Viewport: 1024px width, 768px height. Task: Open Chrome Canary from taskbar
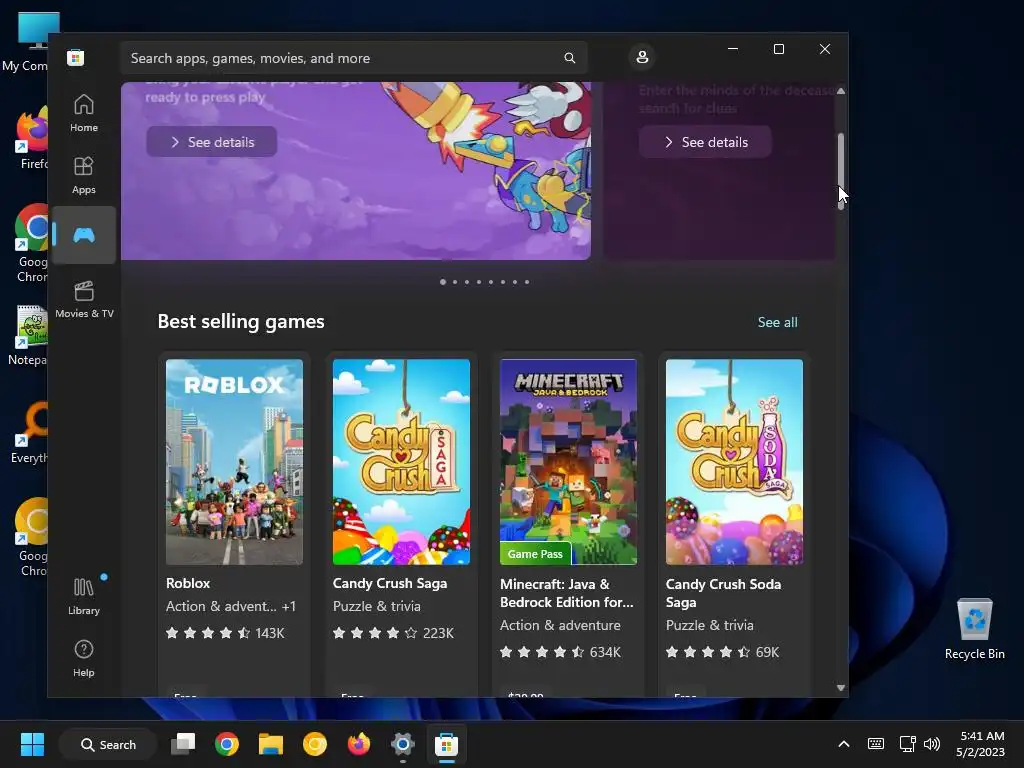click(x=315, y=744)
